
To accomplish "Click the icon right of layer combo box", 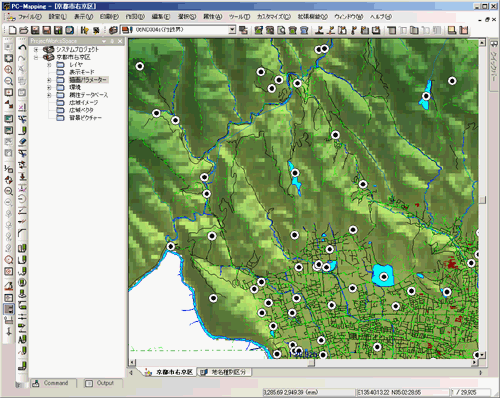I will click(243, 30).
